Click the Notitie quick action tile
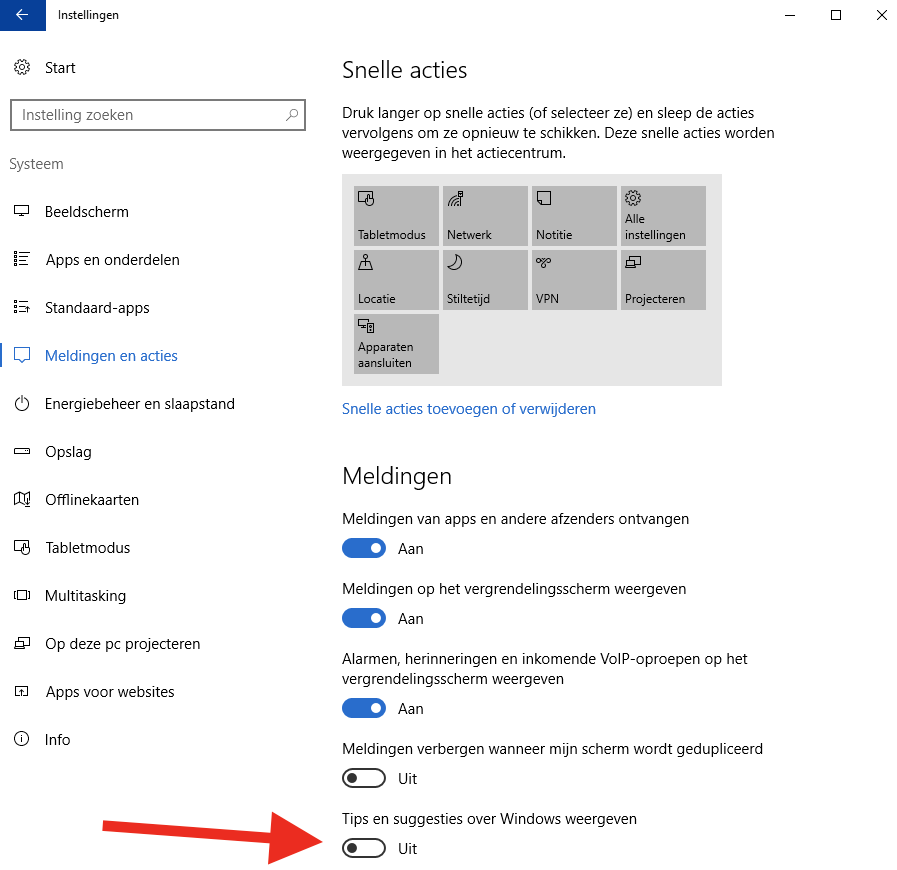The image size is (897, 870). pyautogui.click(x=574, y=215)
